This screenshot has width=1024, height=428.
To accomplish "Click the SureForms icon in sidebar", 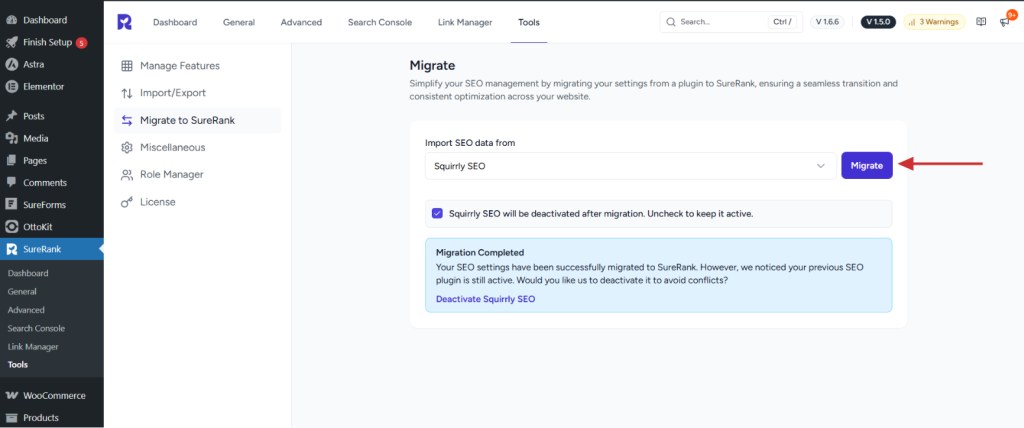I will [11, 205].
